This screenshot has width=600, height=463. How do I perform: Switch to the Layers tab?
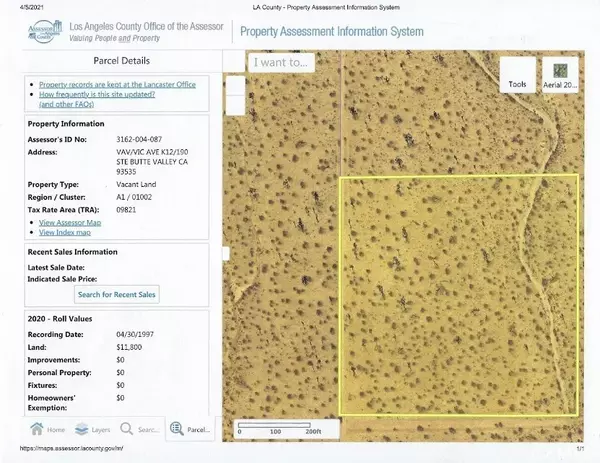(x=95, y=430)
